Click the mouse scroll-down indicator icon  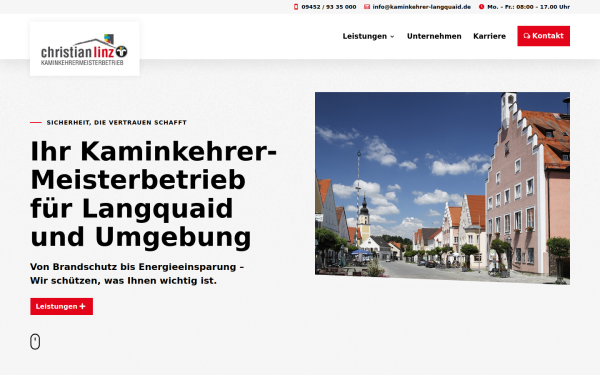click(35, 342)
